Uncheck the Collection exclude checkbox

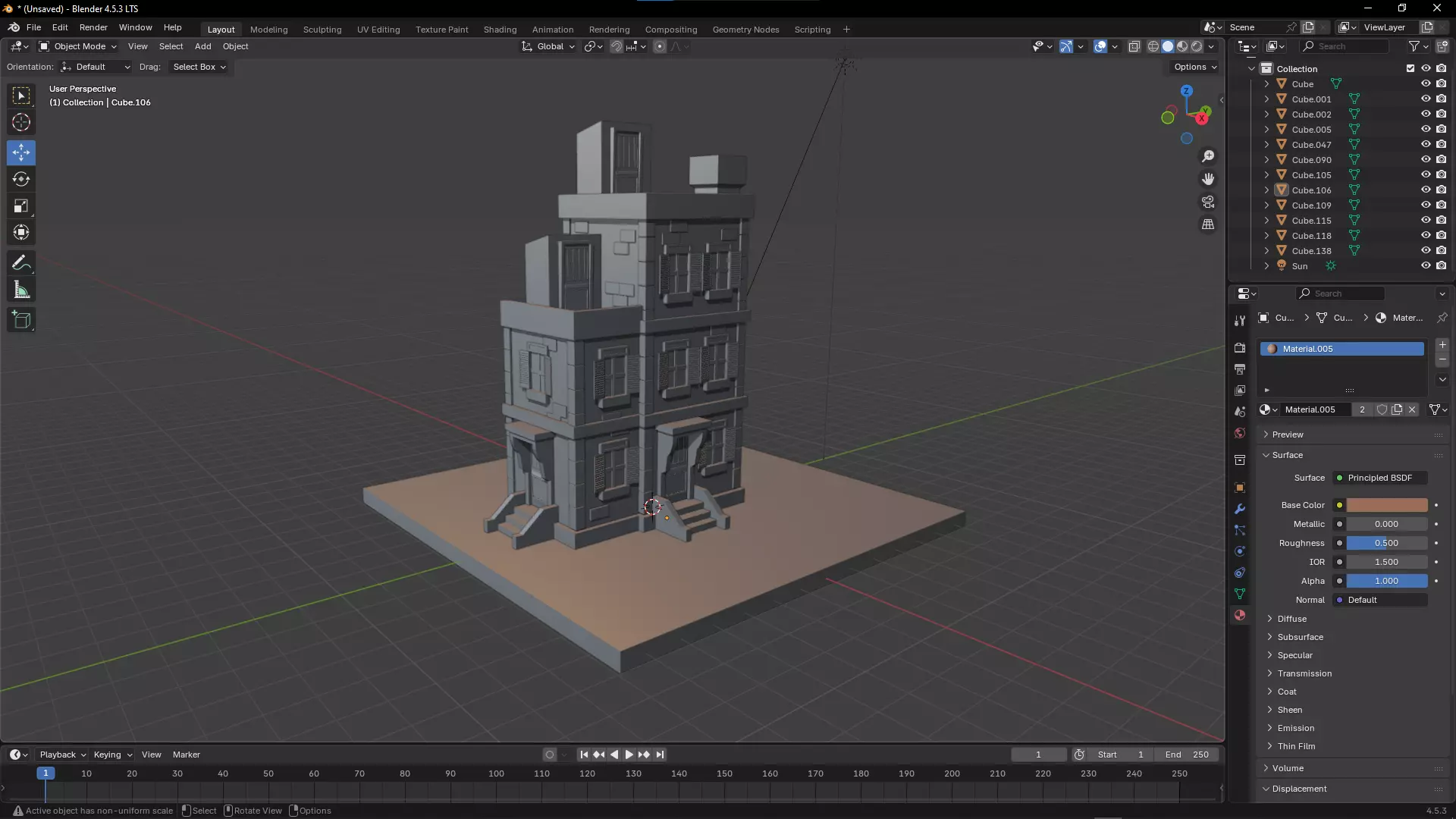click(1410, 68)
